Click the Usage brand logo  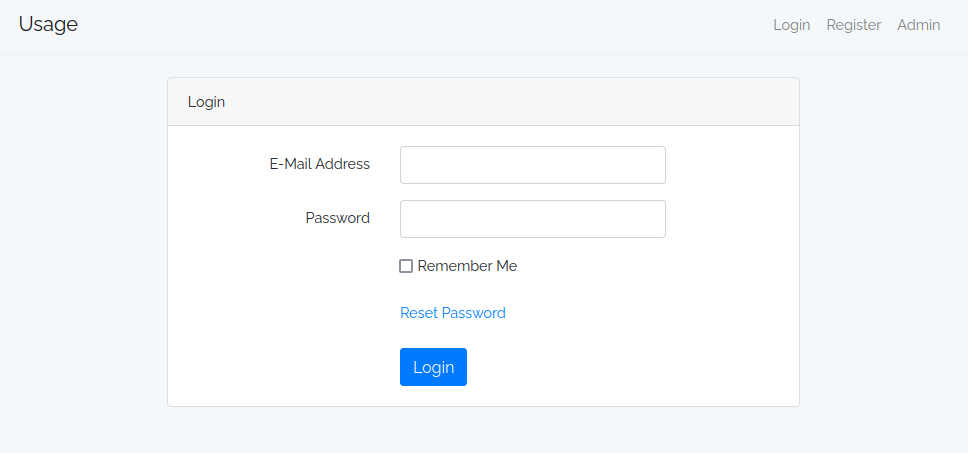point(48,25)
